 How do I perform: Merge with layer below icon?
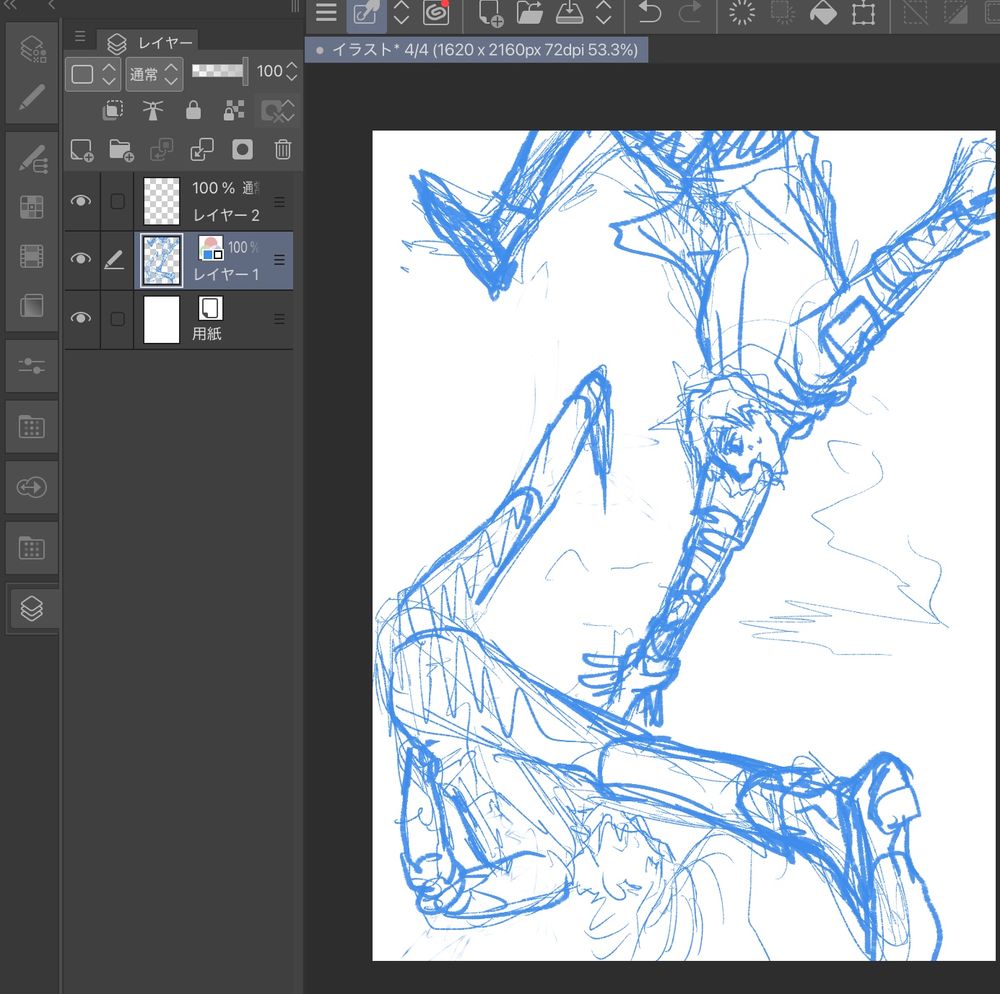point(202,150)
